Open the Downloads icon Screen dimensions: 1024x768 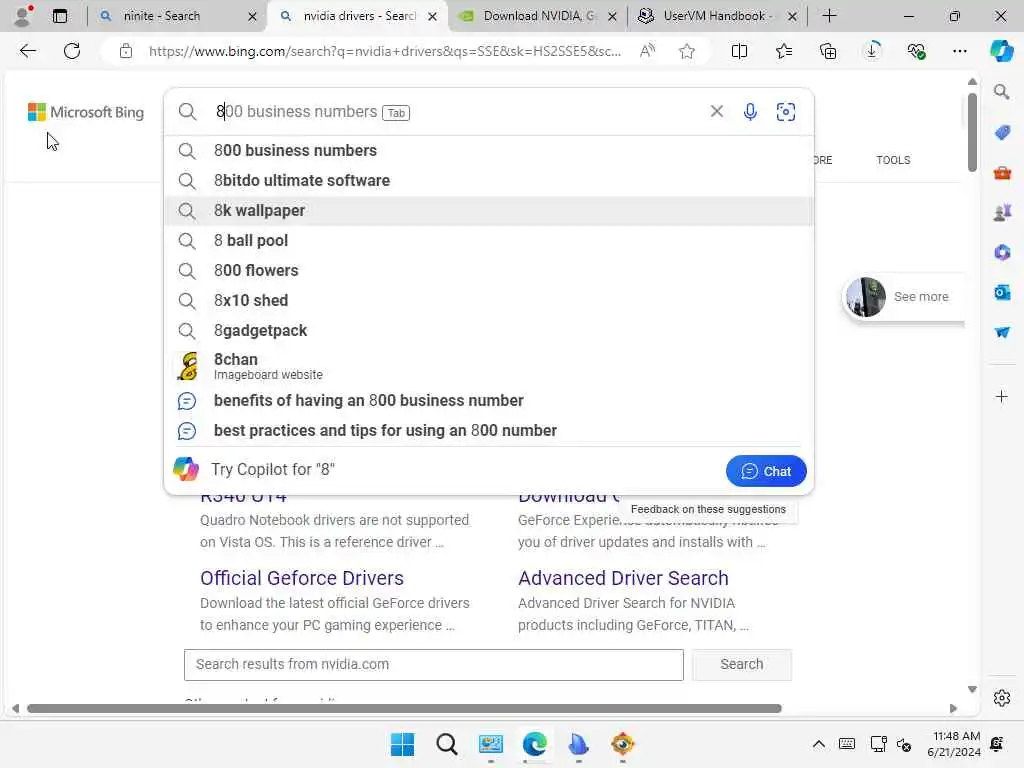point(872,51)
